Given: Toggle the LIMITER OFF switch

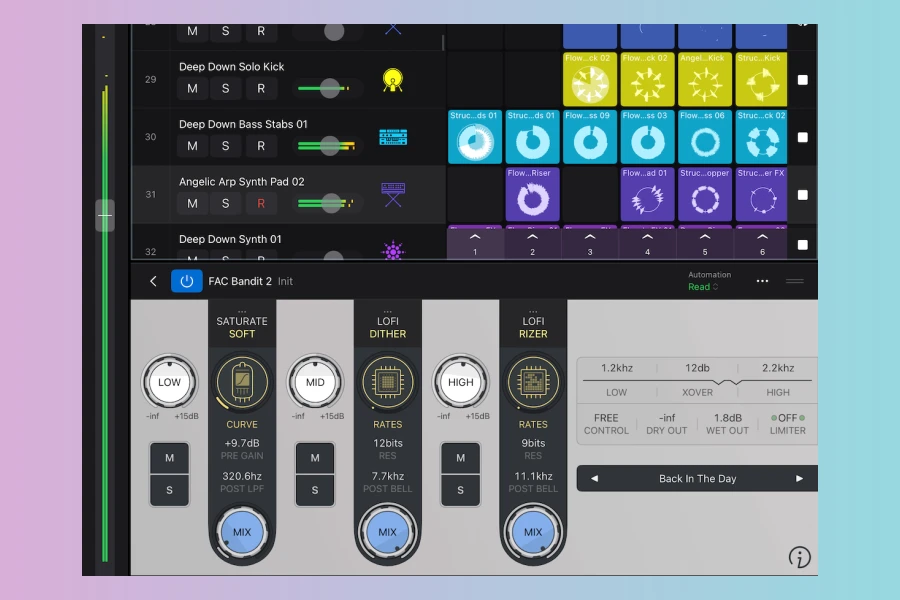Looking at the screenshot, I should [x=788, y=418].
